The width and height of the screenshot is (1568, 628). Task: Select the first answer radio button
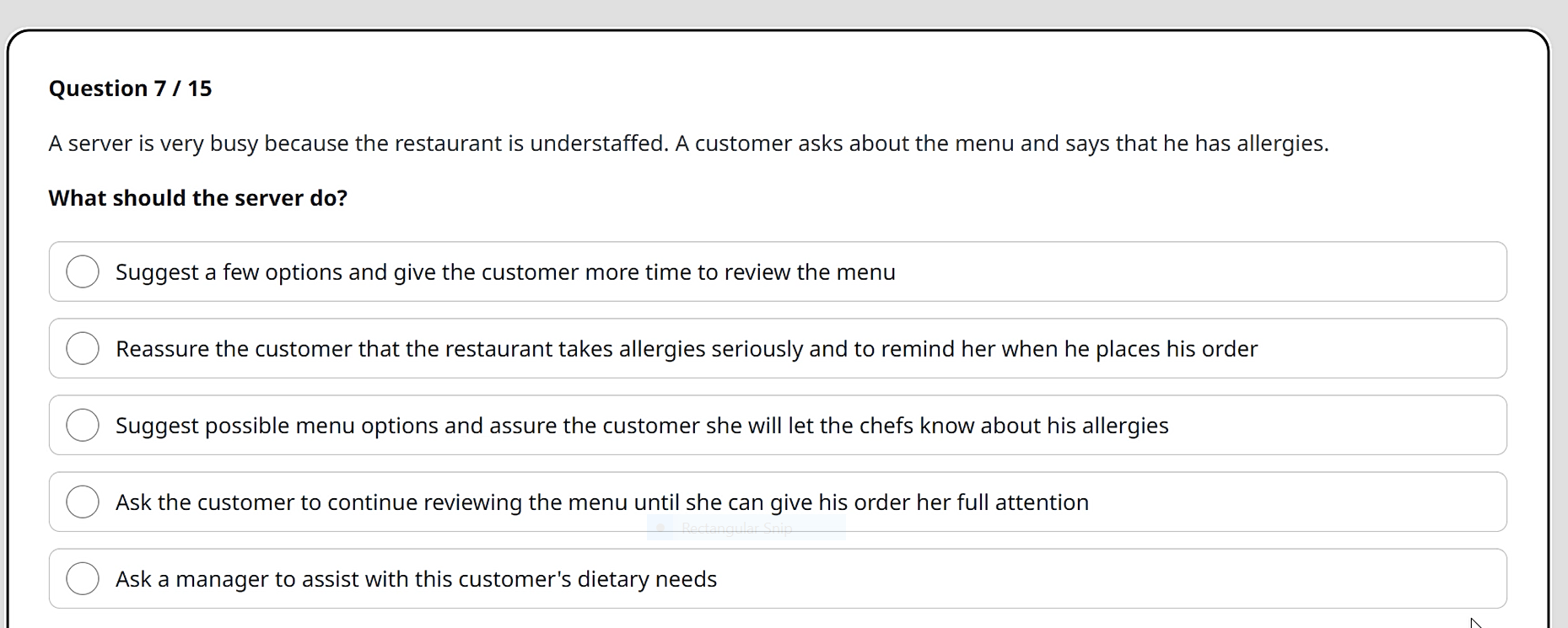(x=83, y=271)
